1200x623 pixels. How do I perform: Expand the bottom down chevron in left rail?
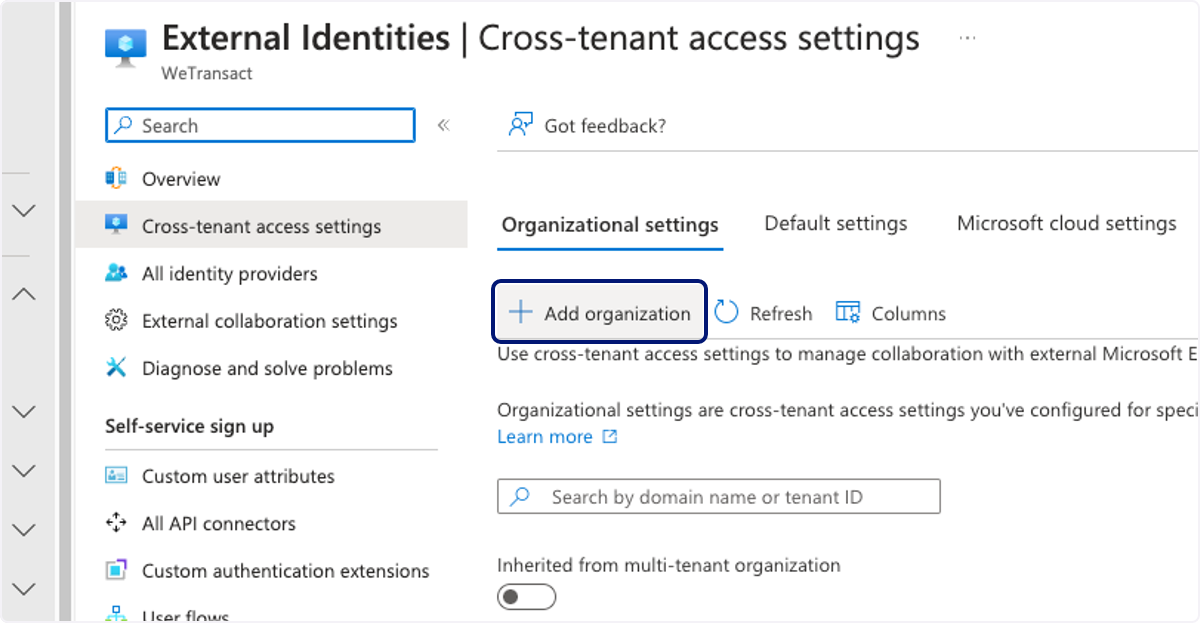tap(24, 589)
